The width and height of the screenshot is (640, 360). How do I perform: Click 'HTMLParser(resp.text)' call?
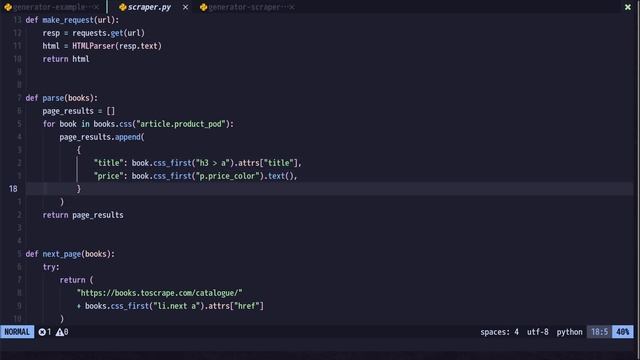pos(117,46)
